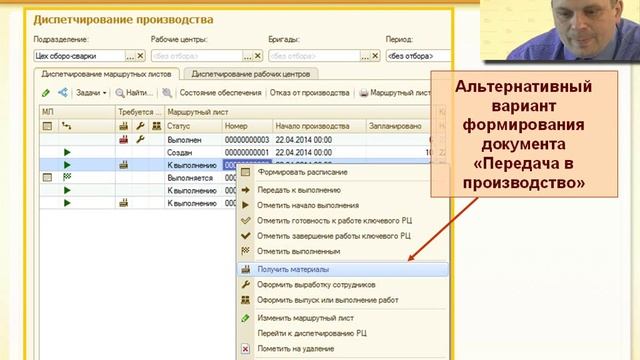The image size is (640, 360).
Task: Click the Выполнен status cell
Action: 193,140
